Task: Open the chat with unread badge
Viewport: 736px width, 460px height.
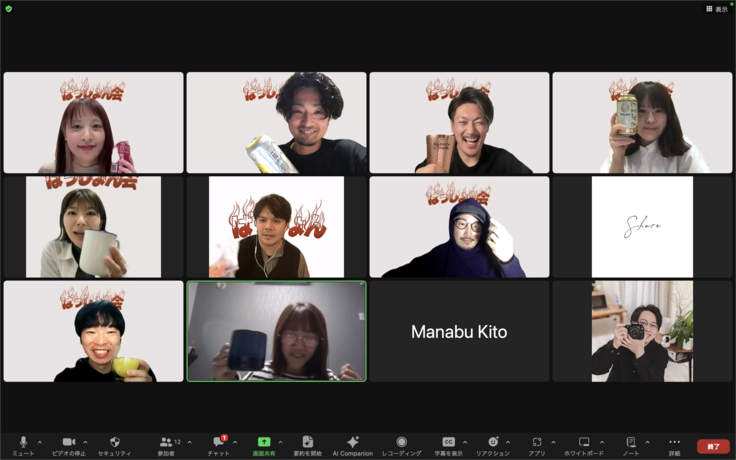Action: [x=218, y=443]
